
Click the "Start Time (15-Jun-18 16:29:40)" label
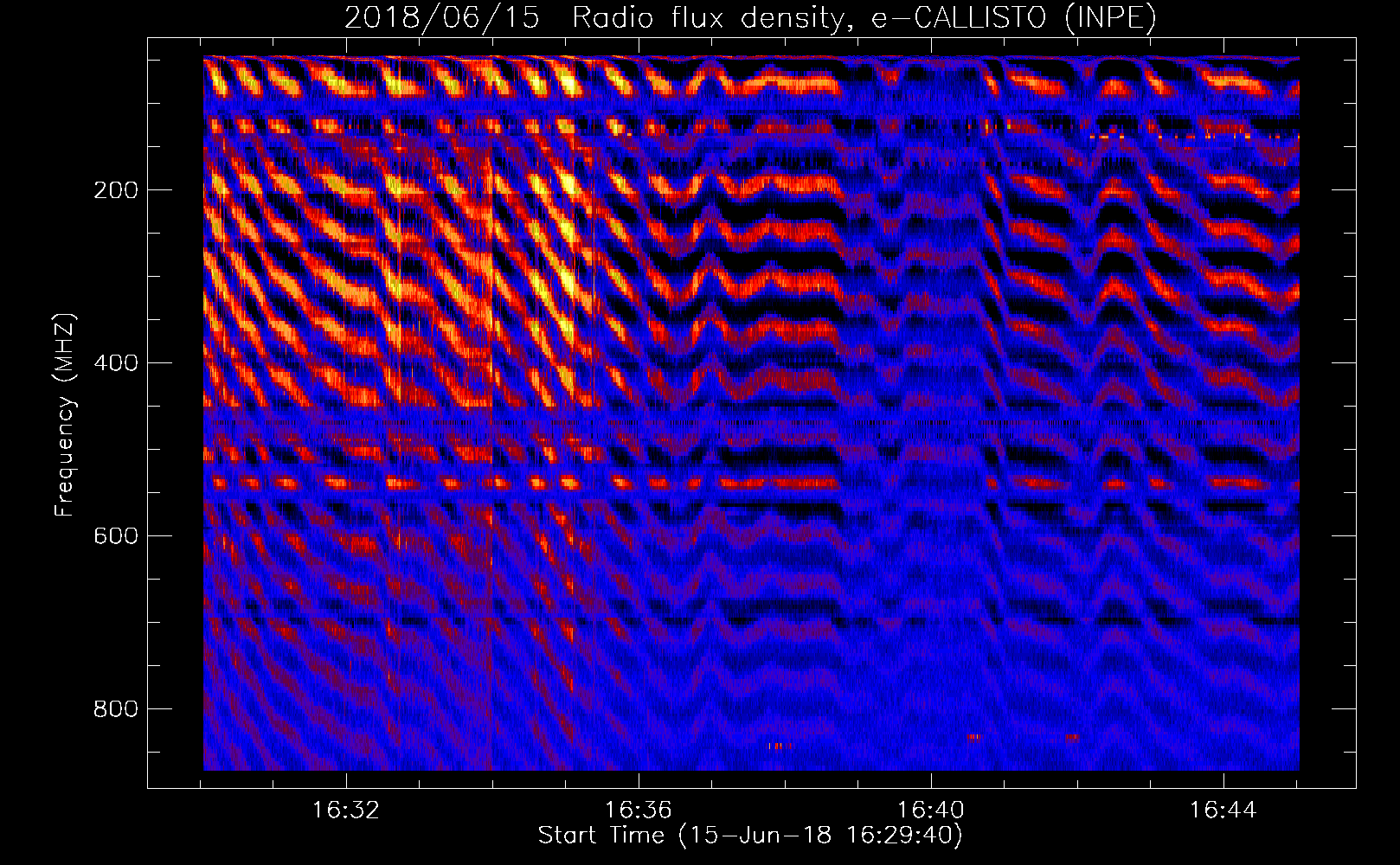tap(750, 836)
